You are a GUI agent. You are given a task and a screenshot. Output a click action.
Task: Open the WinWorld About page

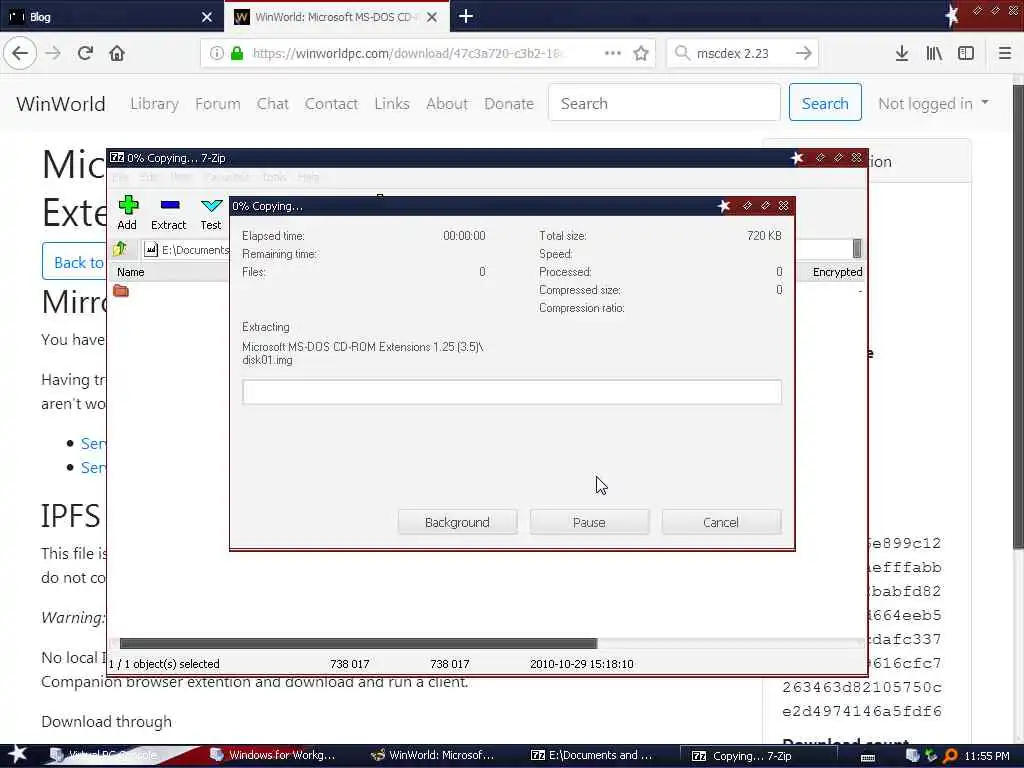pos(447,103)
